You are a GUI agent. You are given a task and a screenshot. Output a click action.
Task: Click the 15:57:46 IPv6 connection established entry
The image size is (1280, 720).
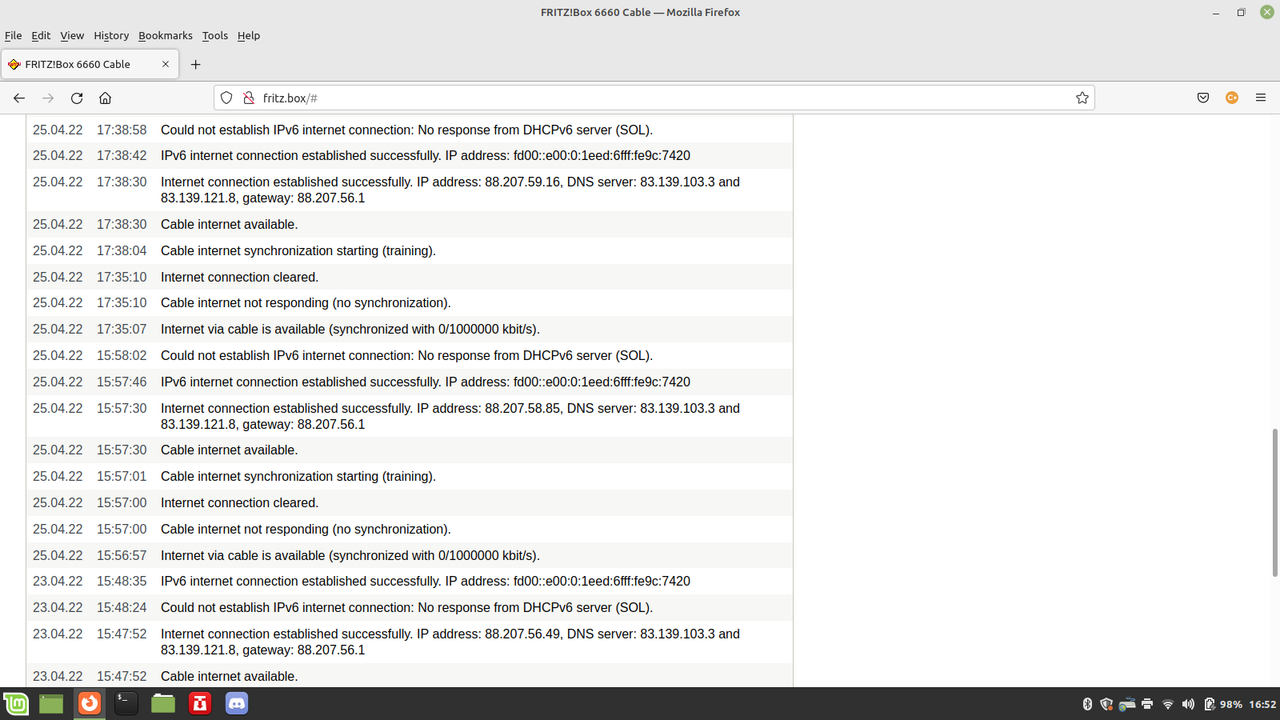410,382
